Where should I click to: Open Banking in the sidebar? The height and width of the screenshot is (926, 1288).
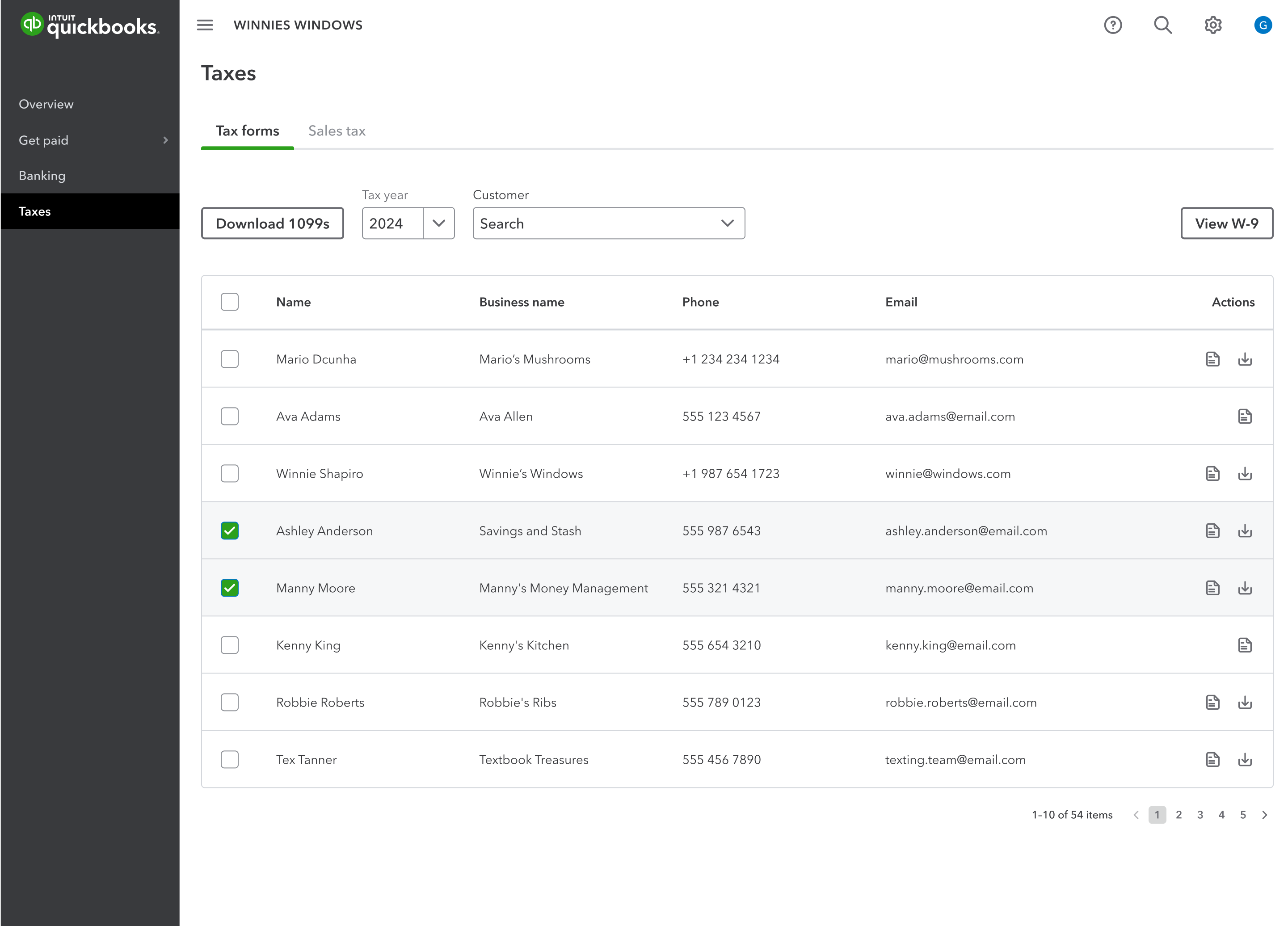click(42, 176)
